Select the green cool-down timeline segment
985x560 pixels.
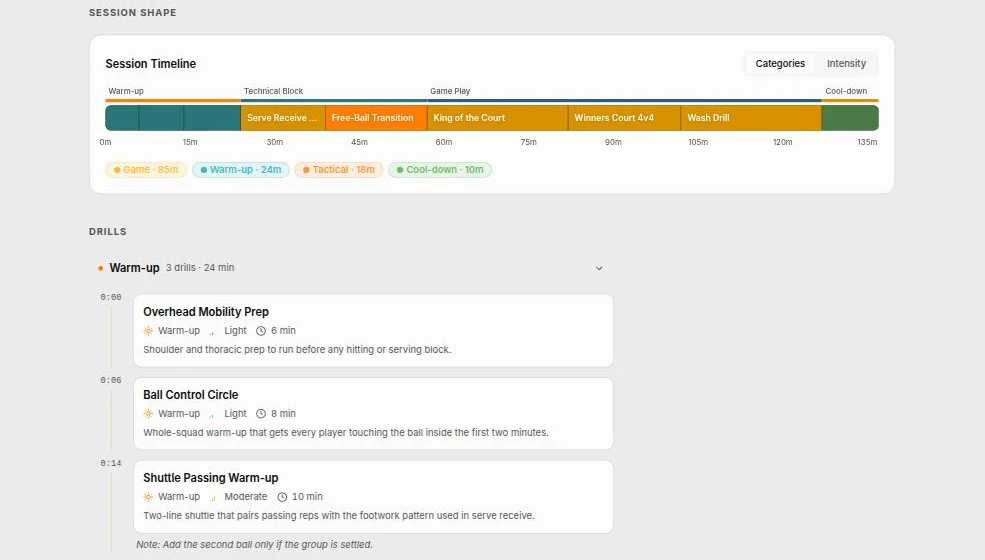pos(850,118)
